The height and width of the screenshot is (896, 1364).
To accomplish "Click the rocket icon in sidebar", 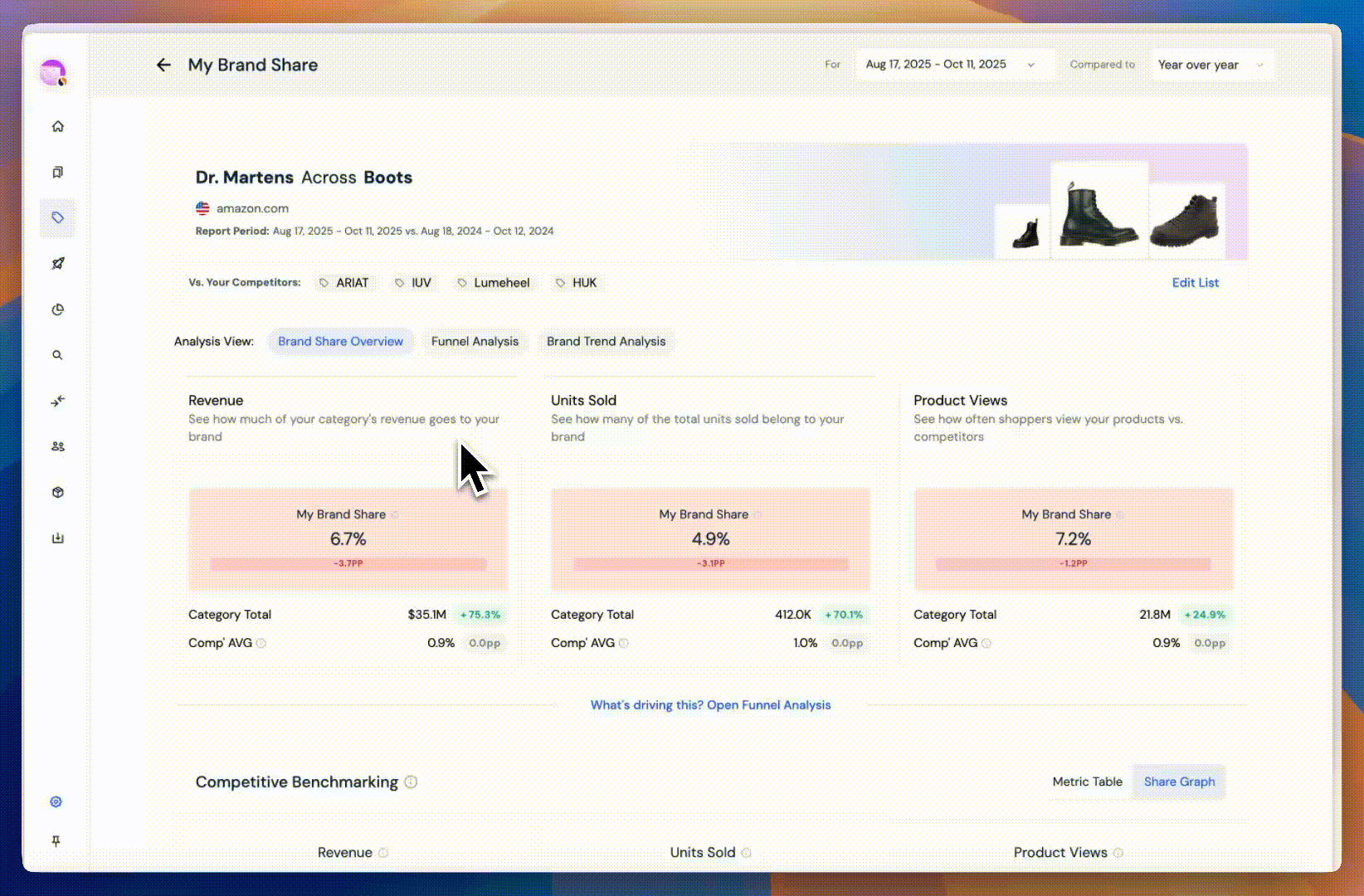I will click(x=57, y=264).
